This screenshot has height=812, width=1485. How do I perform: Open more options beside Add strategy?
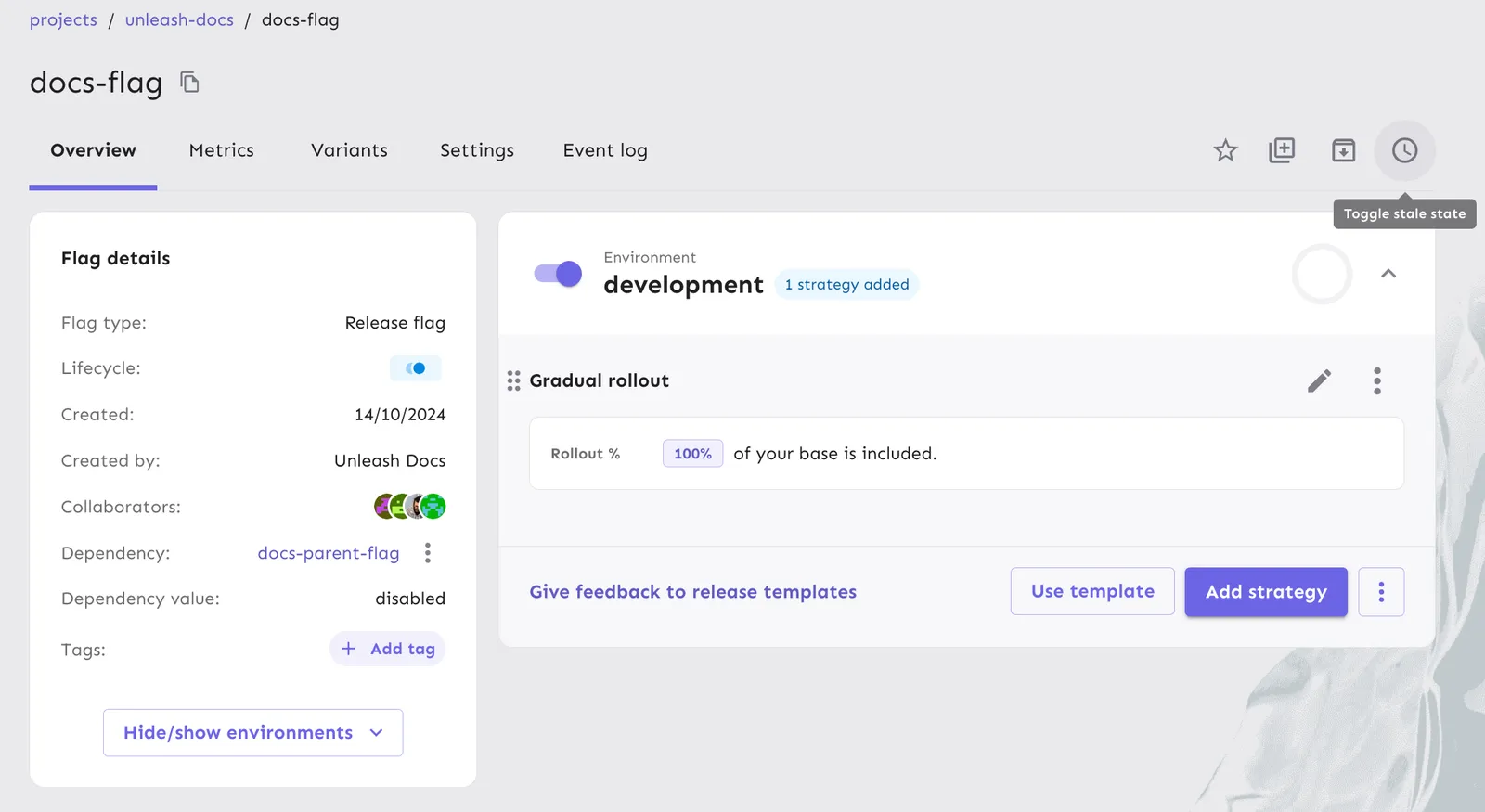click(1381, 592)
